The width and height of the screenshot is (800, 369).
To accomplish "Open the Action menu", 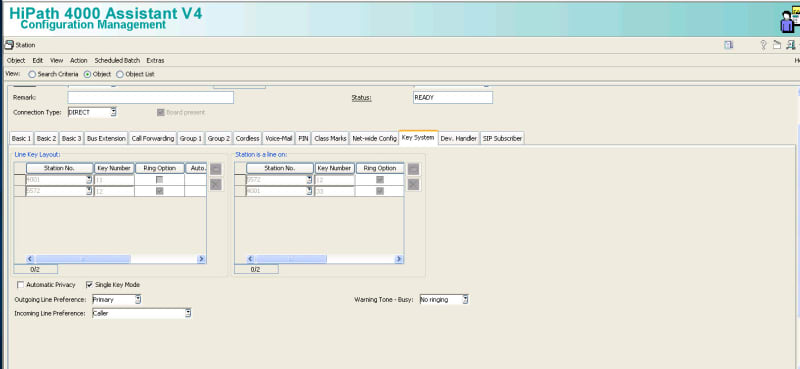I will [79, 60].
